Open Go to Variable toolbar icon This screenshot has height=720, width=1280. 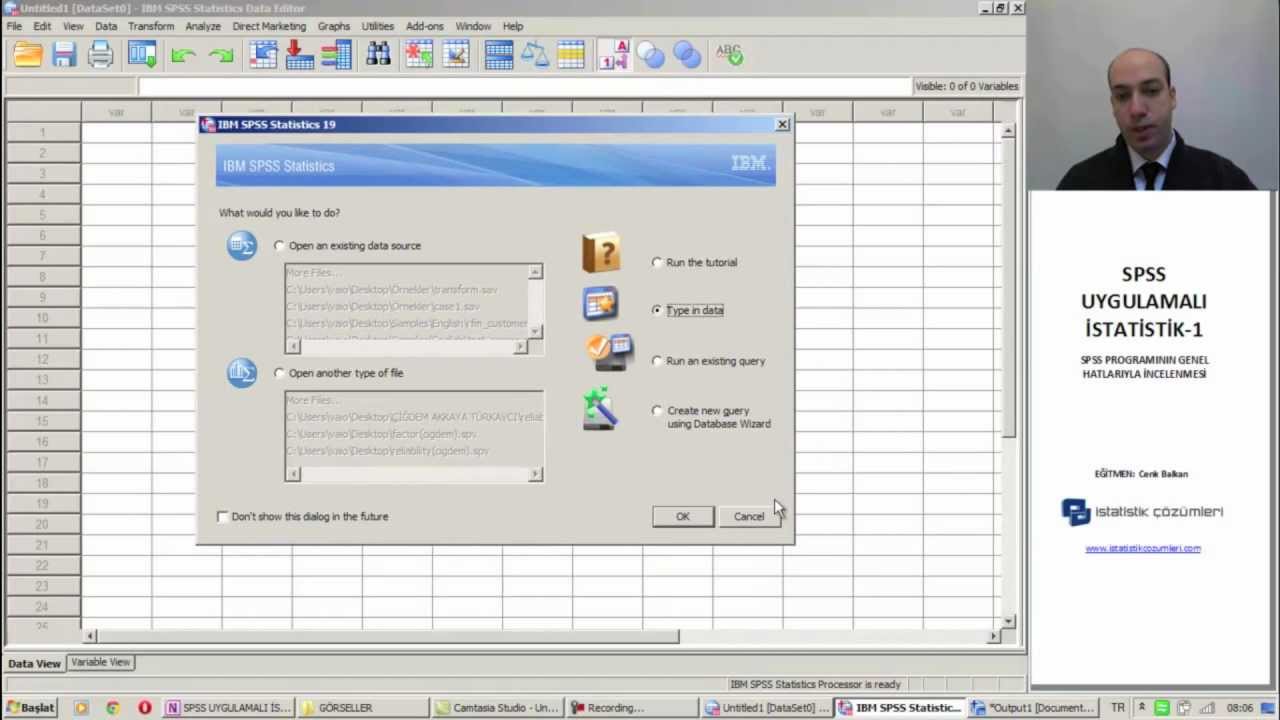[x=299, y=54]
